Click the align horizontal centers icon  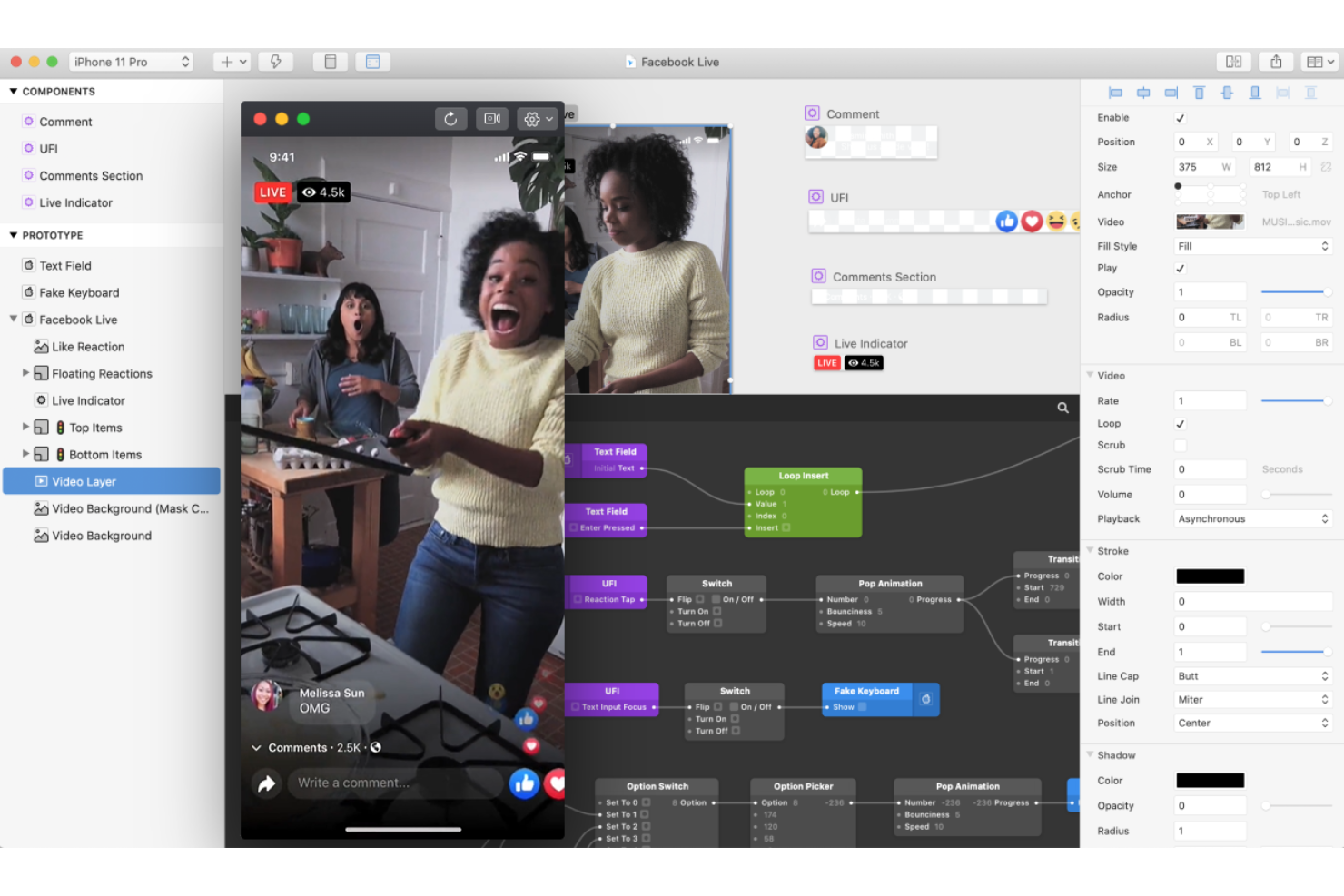[x=1143, y=93]
